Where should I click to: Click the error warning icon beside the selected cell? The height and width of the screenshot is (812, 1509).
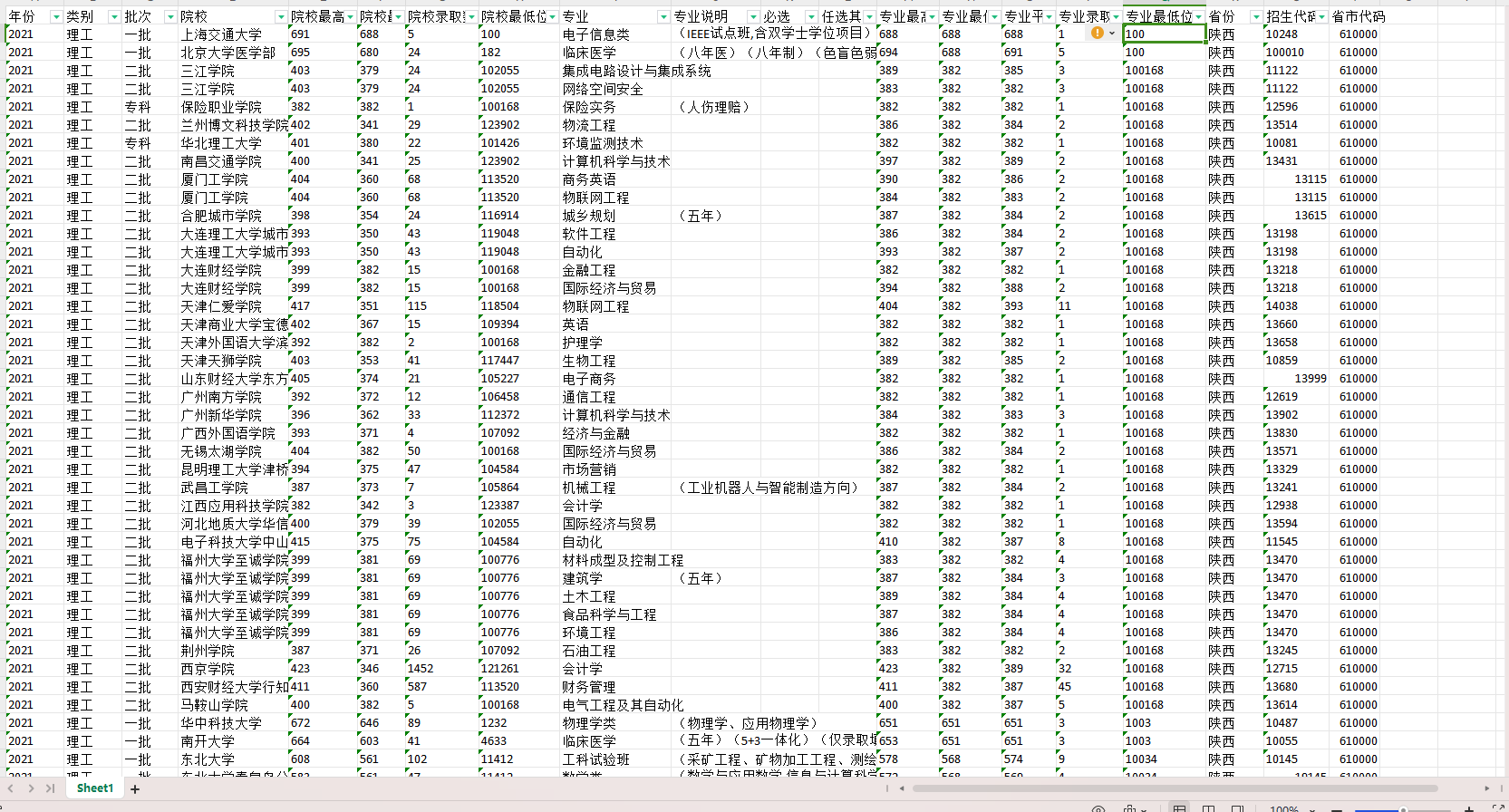click(1098, 34)
